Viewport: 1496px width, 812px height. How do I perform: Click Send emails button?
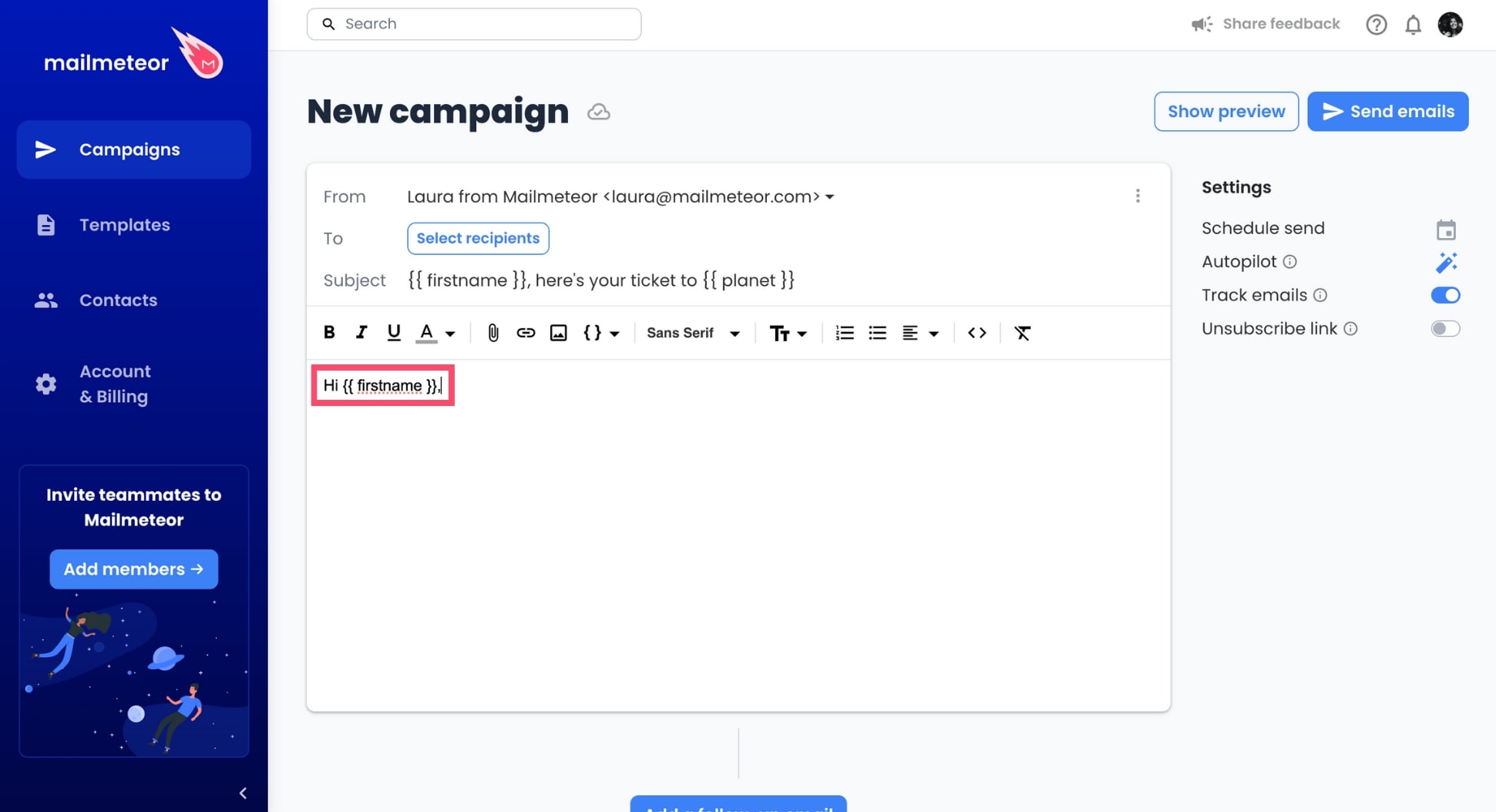pyautogui.click(x=1388, y=112)
